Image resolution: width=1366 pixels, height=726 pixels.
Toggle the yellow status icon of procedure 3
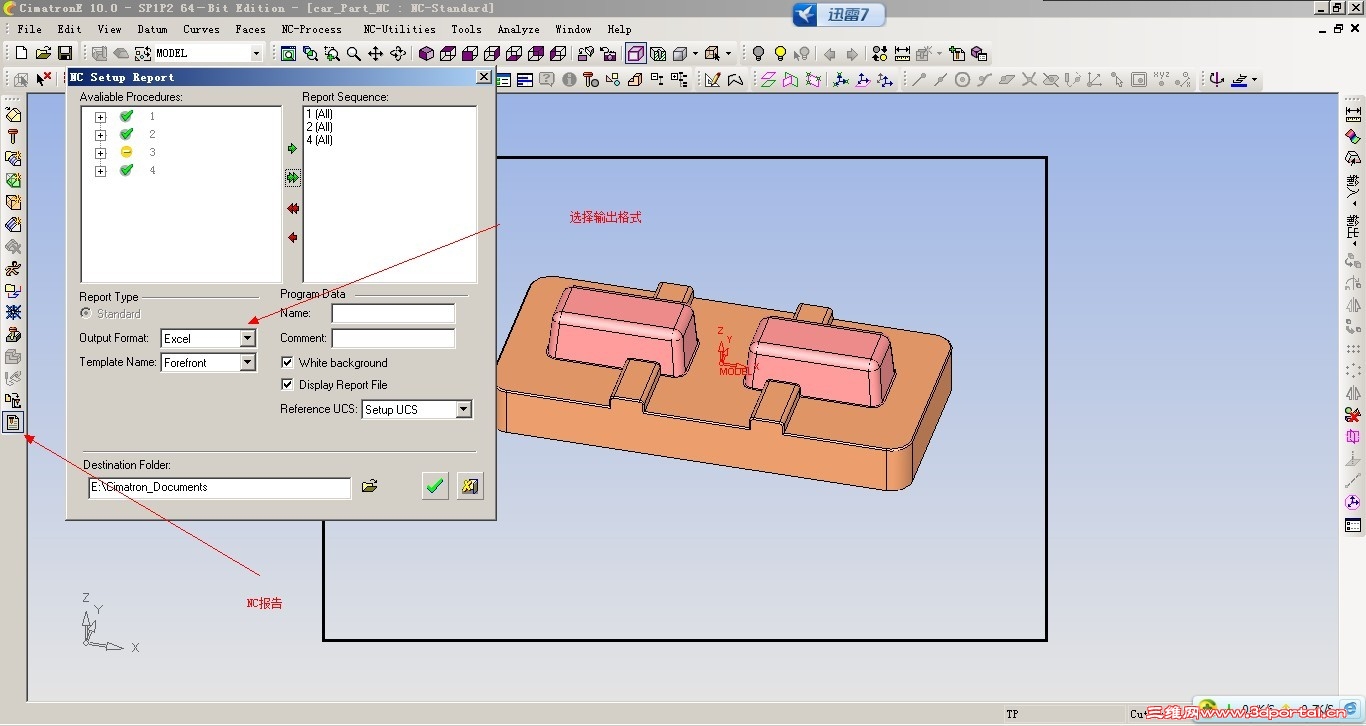126,152
